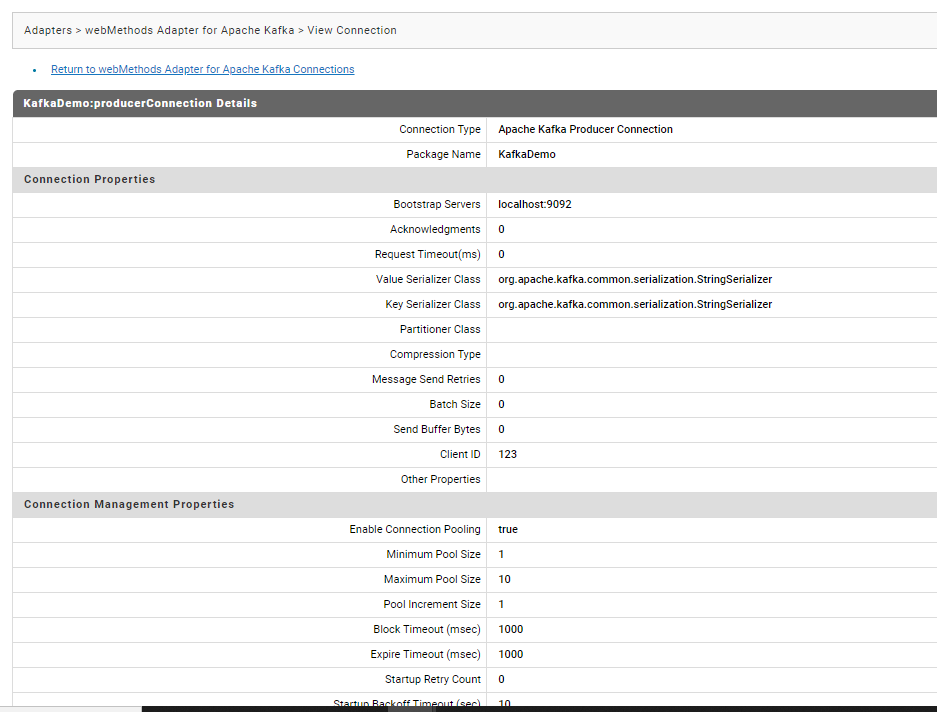This screenshot has width=937, height=712.
Task: Click the Expire Timeout (msec) label
Action: coord(425,655)
